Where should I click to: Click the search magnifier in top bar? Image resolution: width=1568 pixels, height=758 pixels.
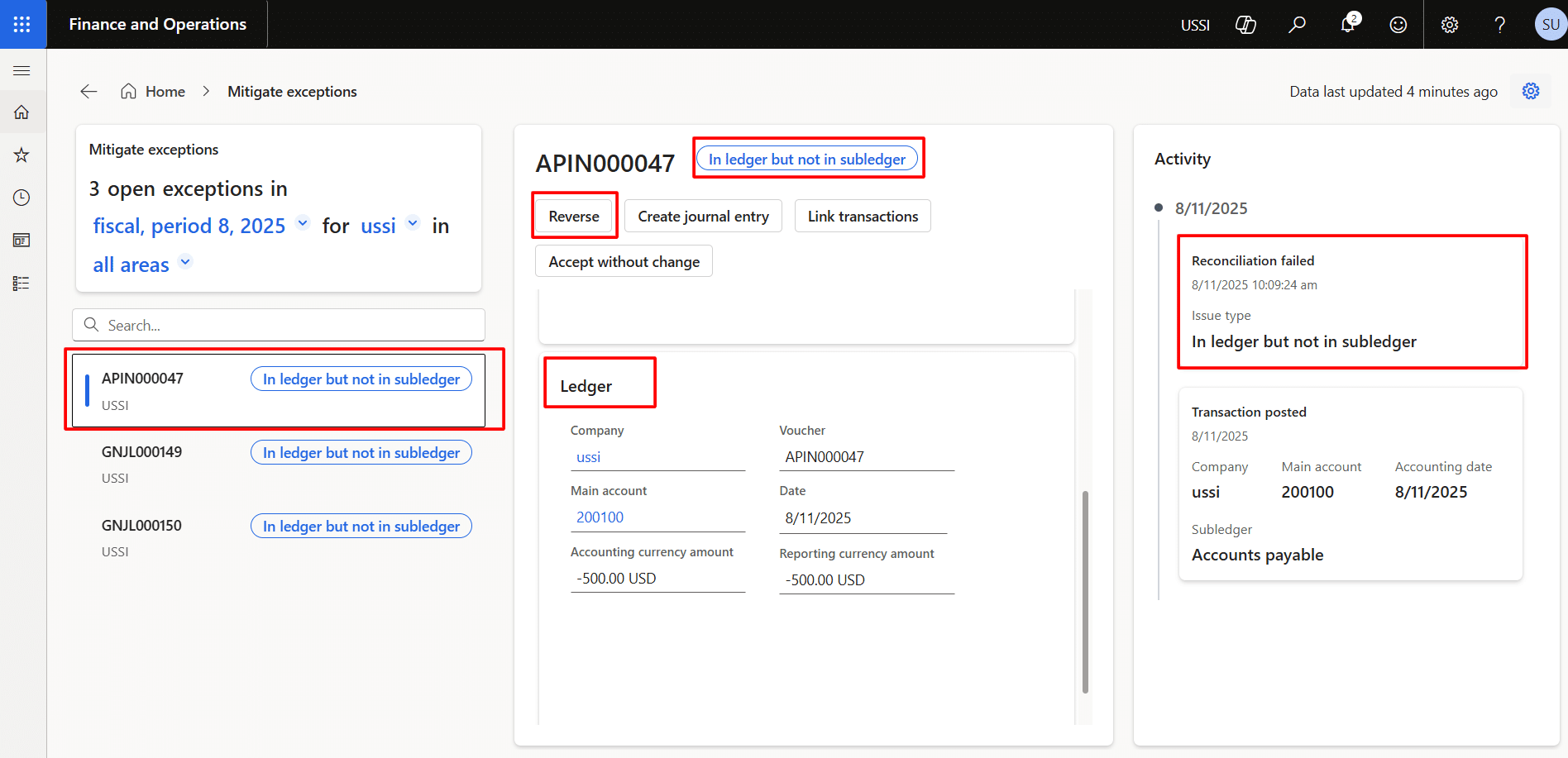(1297, 25)
